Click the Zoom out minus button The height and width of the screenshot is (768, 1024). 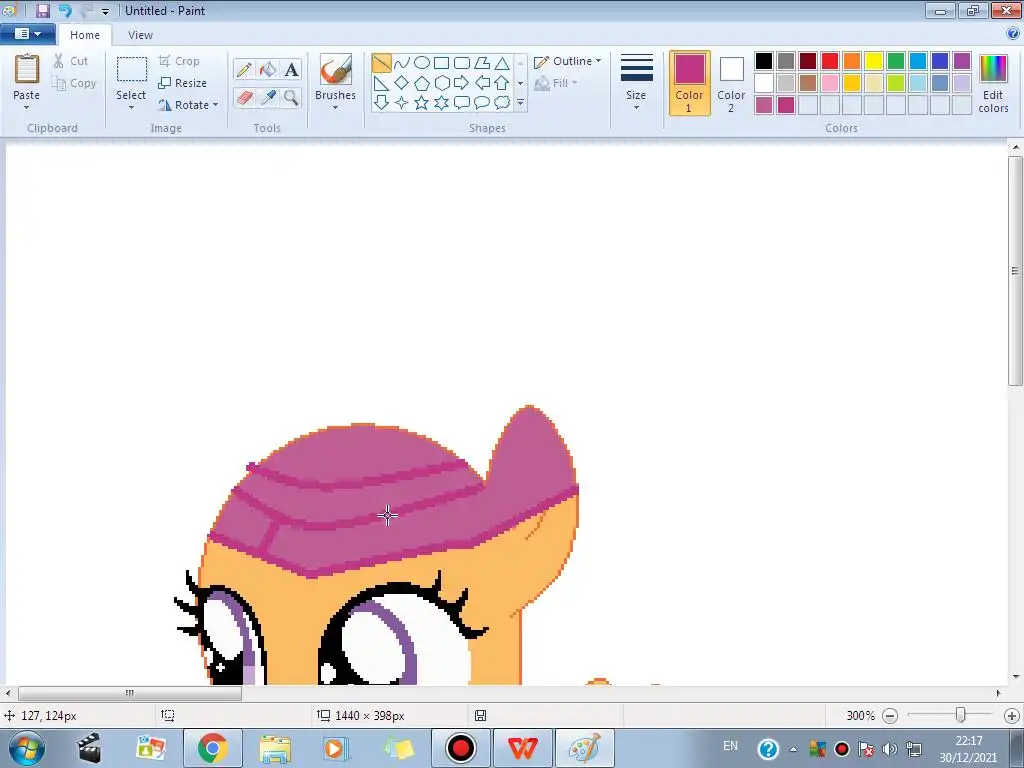889,716
